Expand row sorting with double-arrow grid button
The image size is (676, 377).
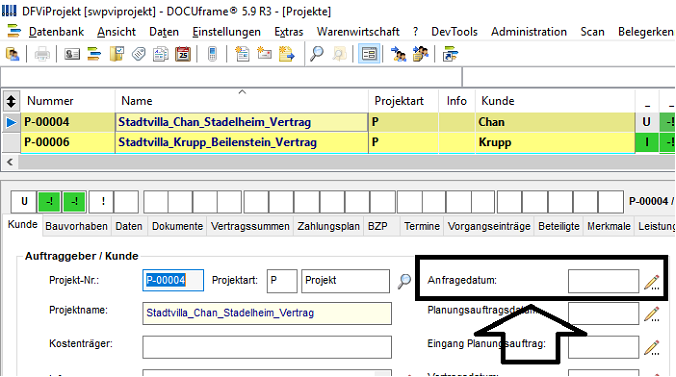tap(11, 101)
